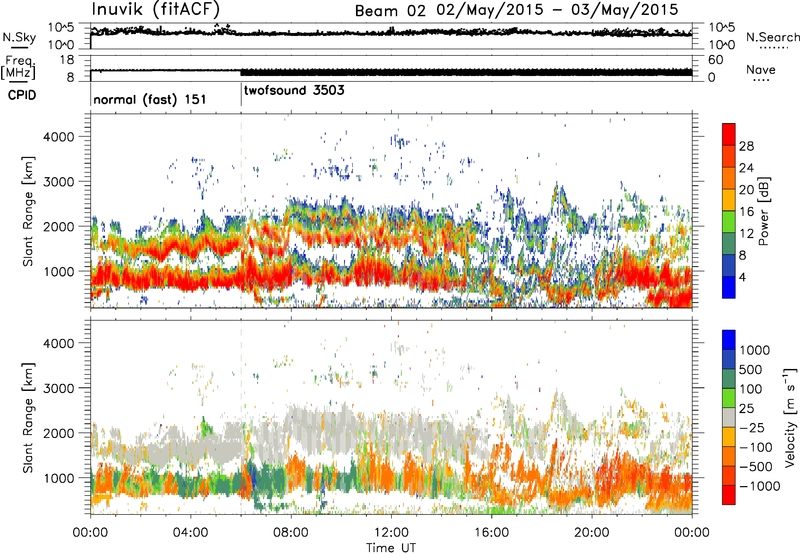Viewport: 800px width, 554px height.
Task: Click the '08:00' time axis label
Action: (291, 533)
